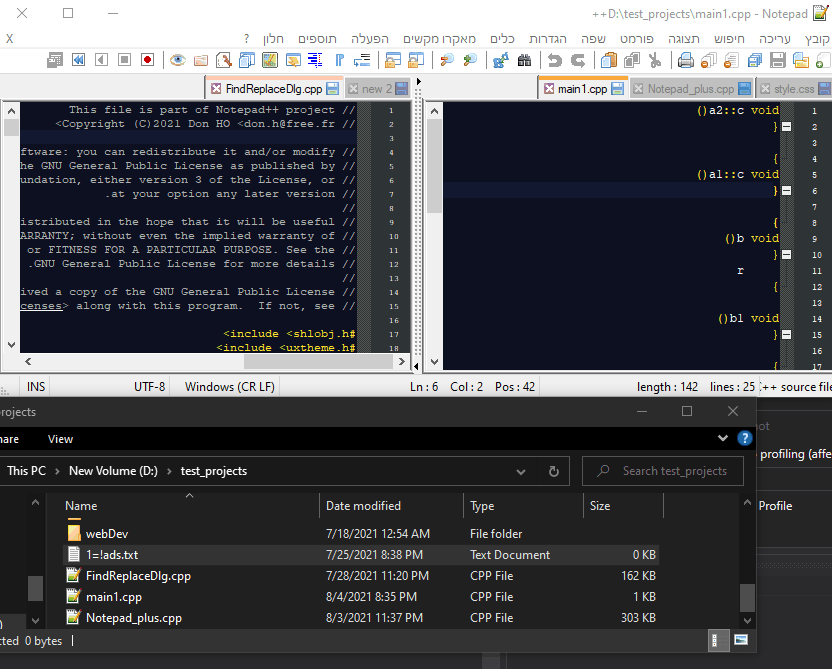Viewport: 832px width, 669px height.
Task: Close main1.cpp tab with its X
Action: [x=549, y=89]
